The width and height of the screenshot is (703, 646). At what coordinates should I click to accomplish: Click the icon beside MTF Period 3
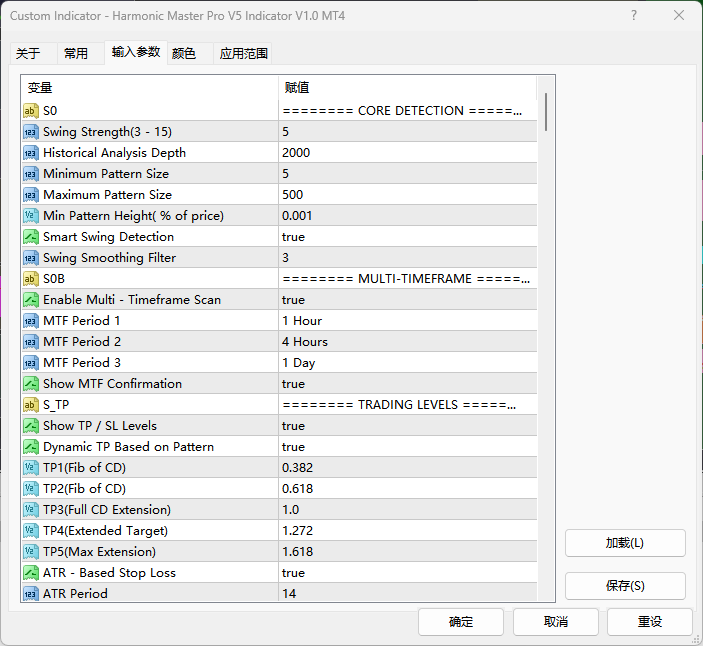click(x=30, y=363)
